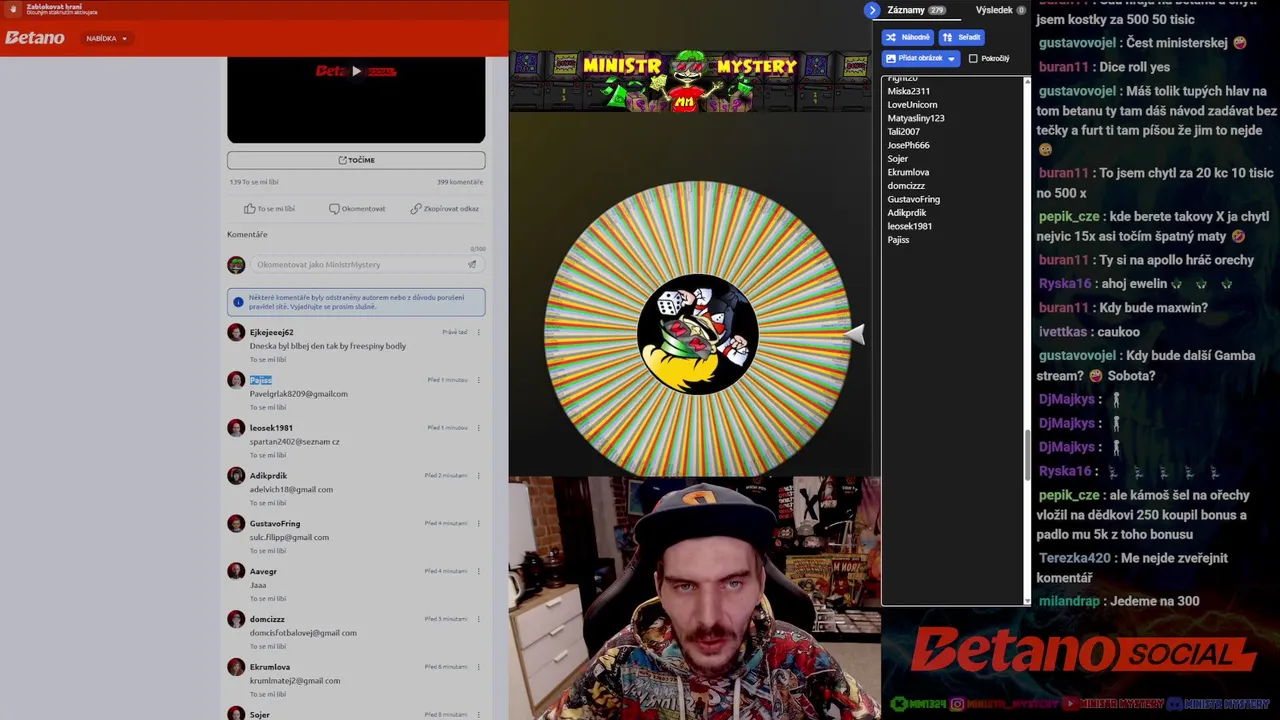Viewport: 1280px width, 720px height.
Task: Click the entry domcizzz in the entries list
Action: click(906, 186)
